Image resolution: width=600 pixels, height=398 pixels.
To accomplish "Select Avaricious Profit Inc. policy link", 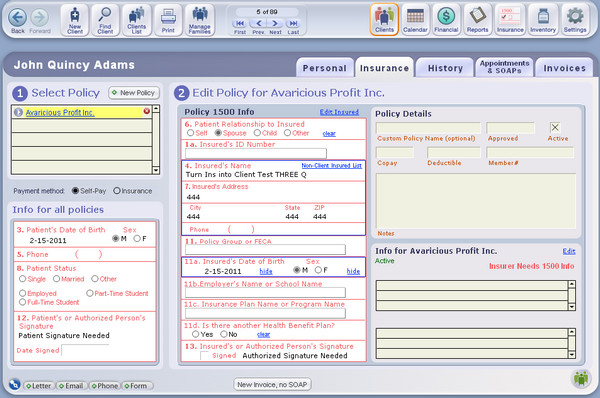I will click(60, 113).
